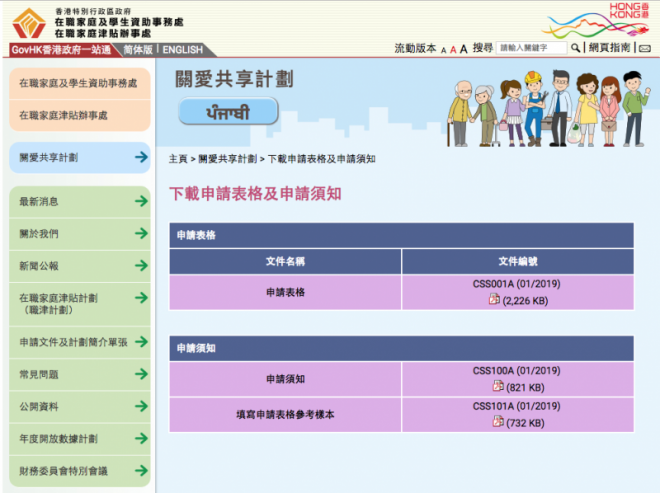Download the CSS101A PDF via its icon
Viewport: 660px width, 493px height.
click(x=497, y=422)
